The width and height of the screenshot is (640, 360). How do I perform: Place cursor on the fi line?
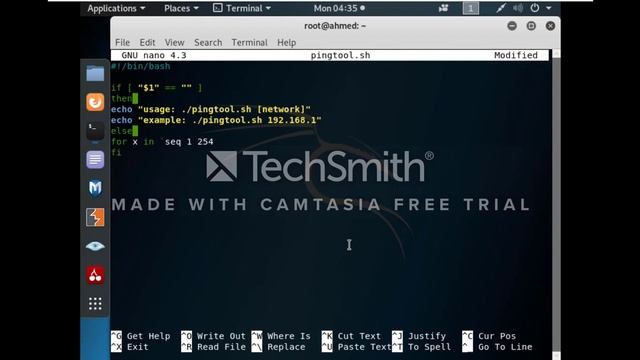(116, 152)
